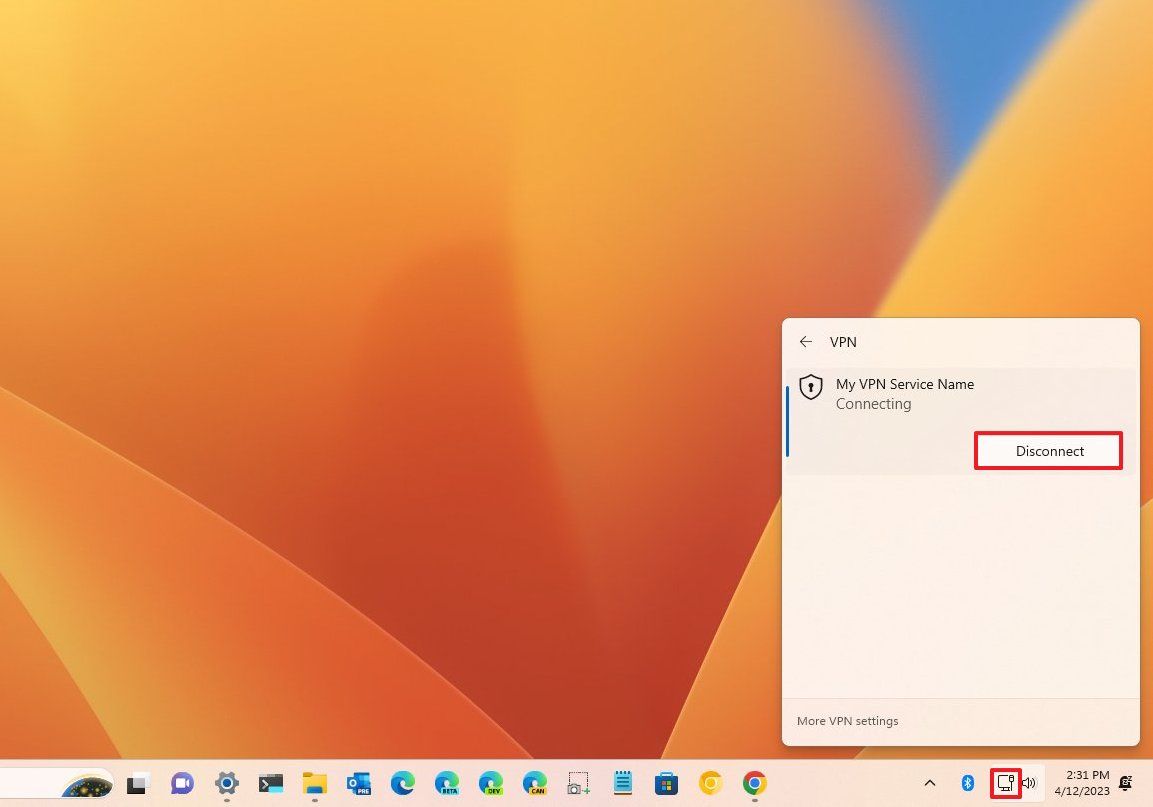Launch Microsoft Edge Beta
Image resolution: width=1153 pixels, height=807 pixels.
pyautogui.click(x=447, y=783)
